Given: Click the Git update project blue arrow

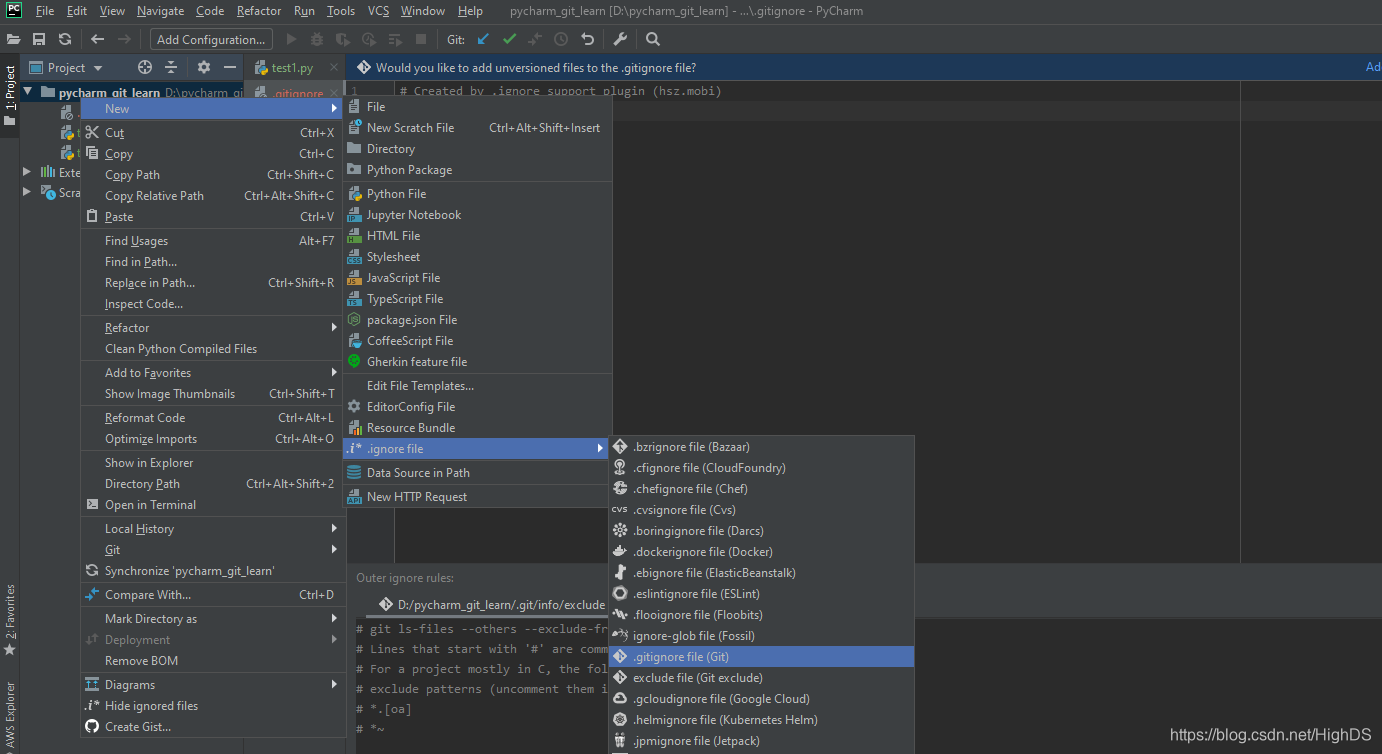Looking at the screenshot, I should (483, 39).
